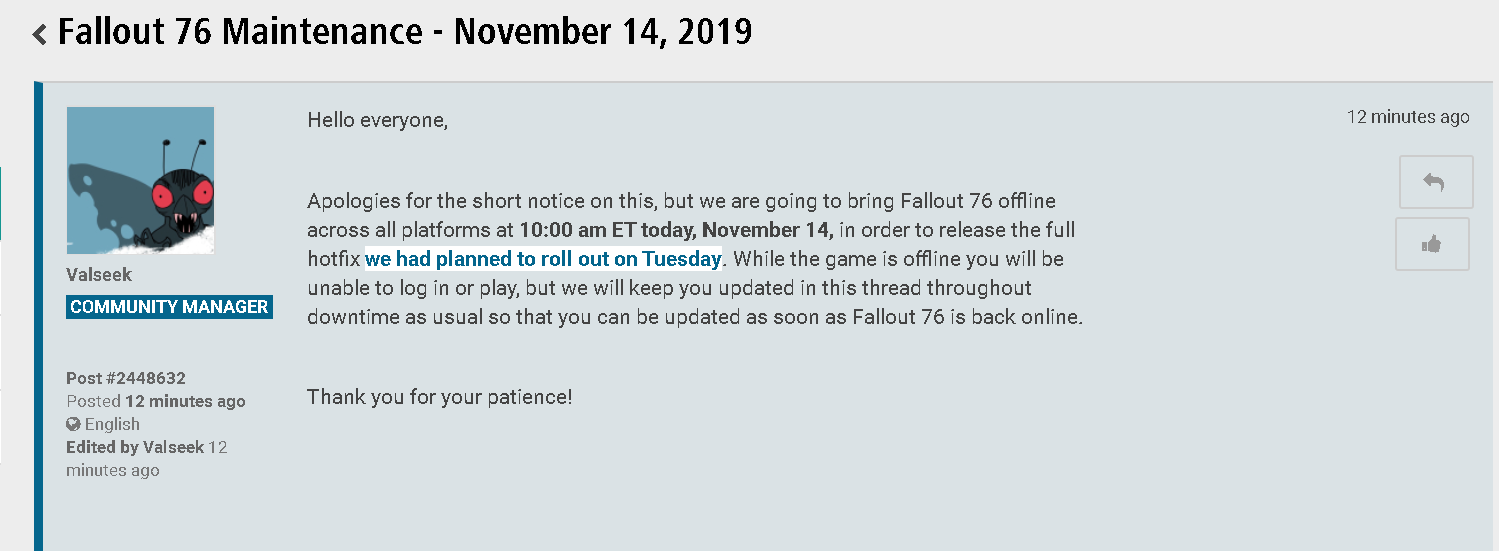Click the globe icon next to English

(73, 424)
